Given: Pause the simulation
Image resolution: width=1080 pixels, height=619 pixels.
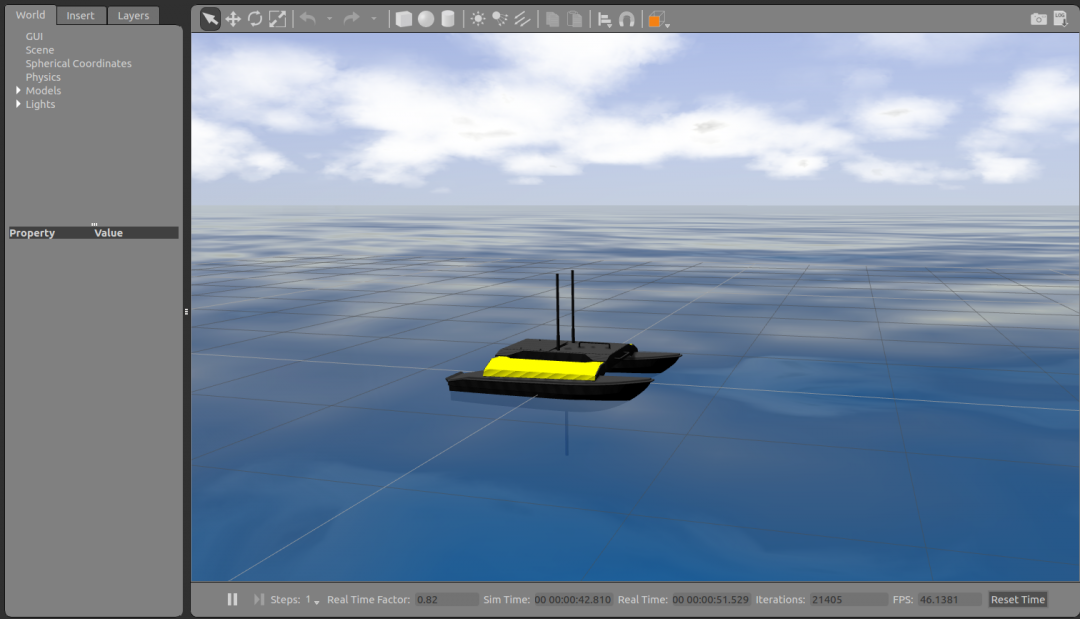Looking at the screenshot, I should tap(232, 599).
